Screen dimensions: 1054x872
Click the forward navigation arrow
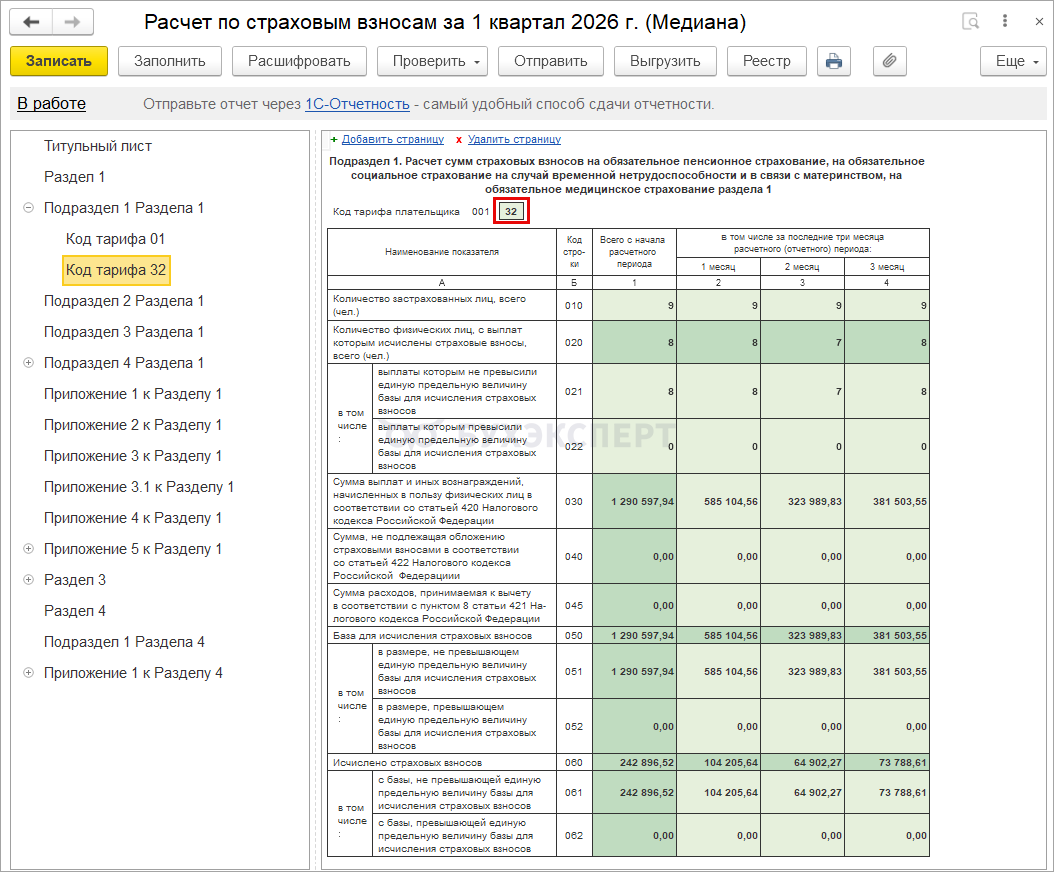click(72, 22)
